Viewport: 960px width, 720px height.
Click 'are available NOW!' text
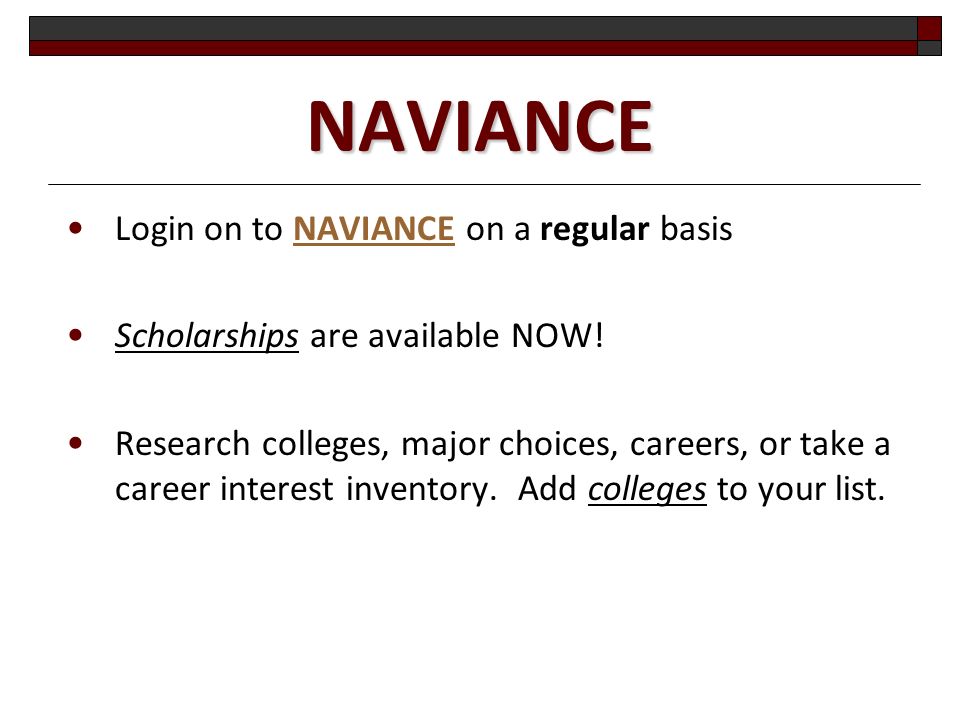click(457, 336)
